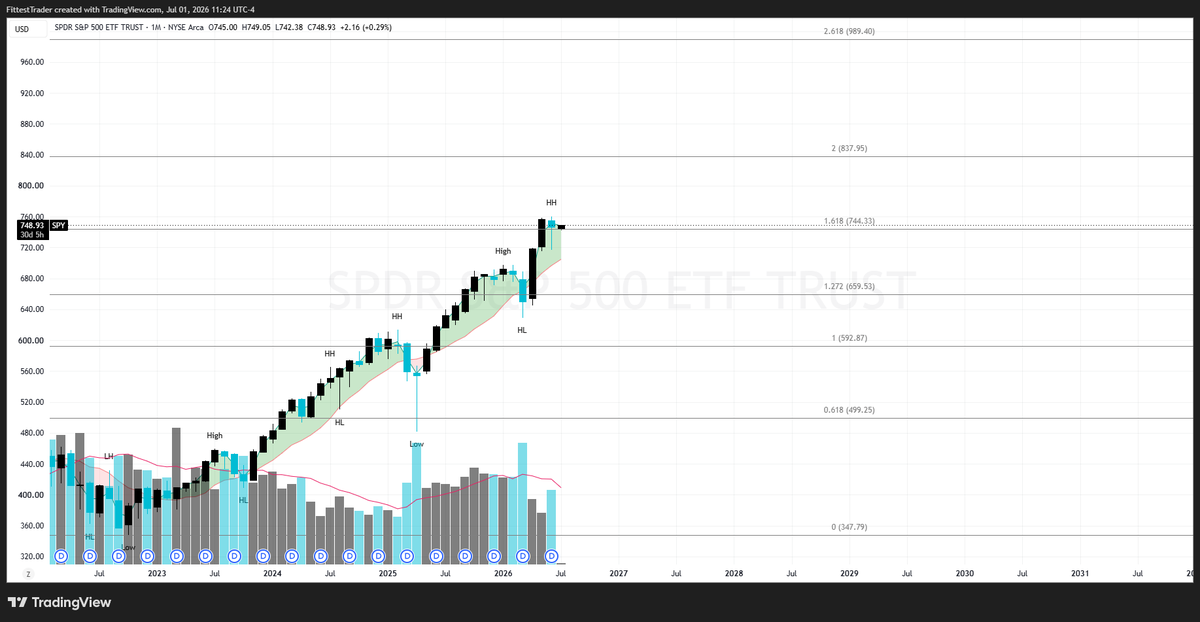Click the SPY symbol price tag
The width and height of the screenshot is (1200, 622).
pyautogui.click(x=58, y=226)
